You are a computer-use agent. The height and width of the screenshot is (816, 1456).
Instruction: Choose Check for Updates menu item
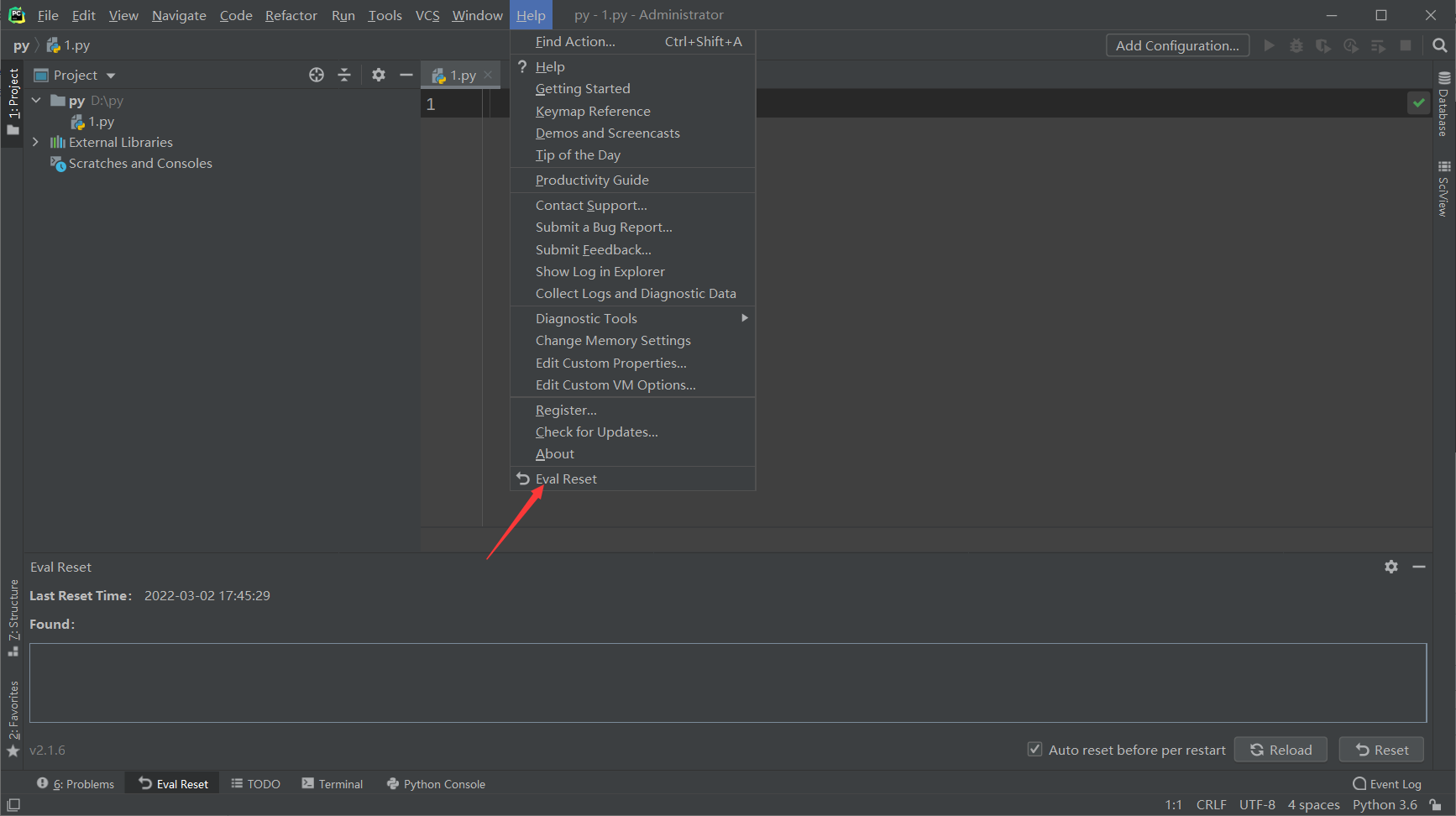click(633, 432)
